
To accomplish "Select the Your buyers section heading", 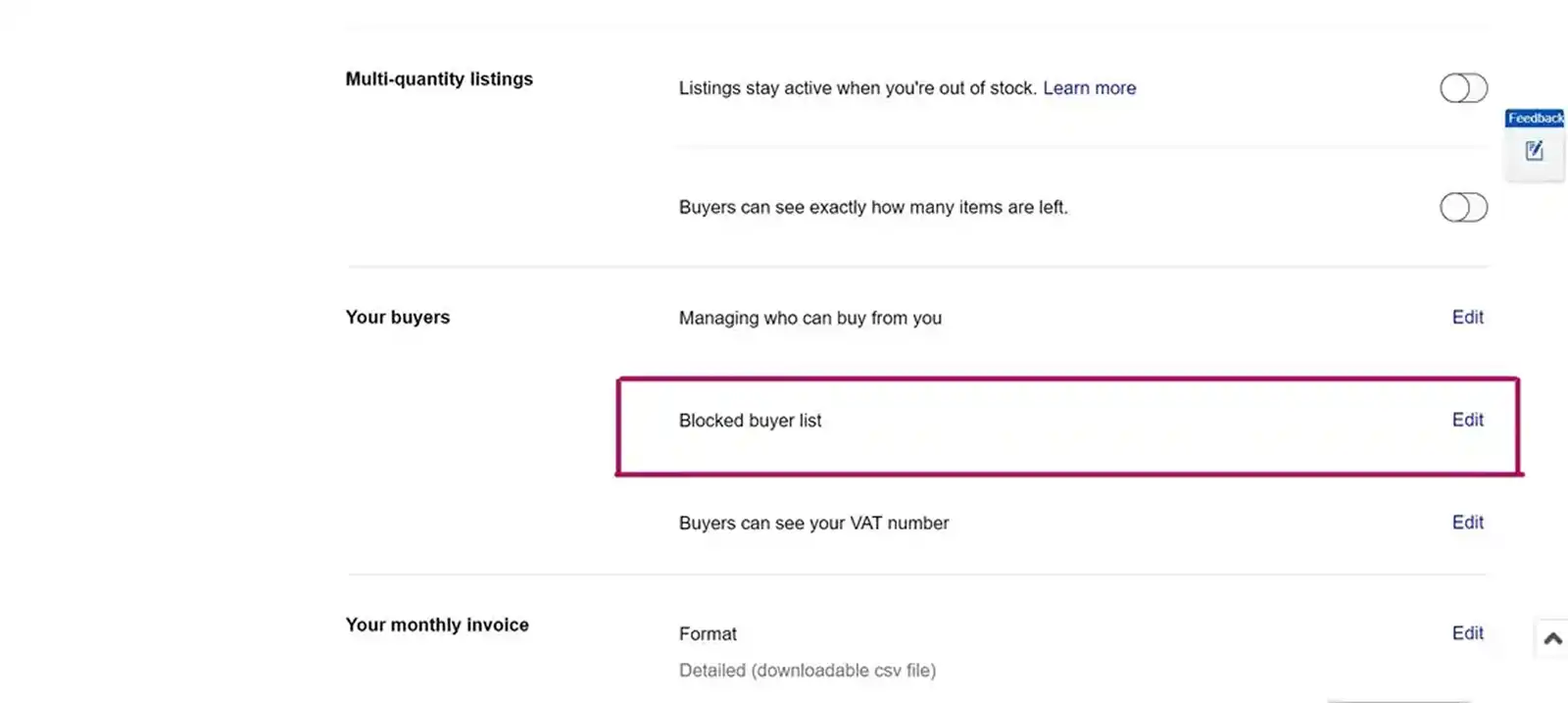I will [397, 317].
